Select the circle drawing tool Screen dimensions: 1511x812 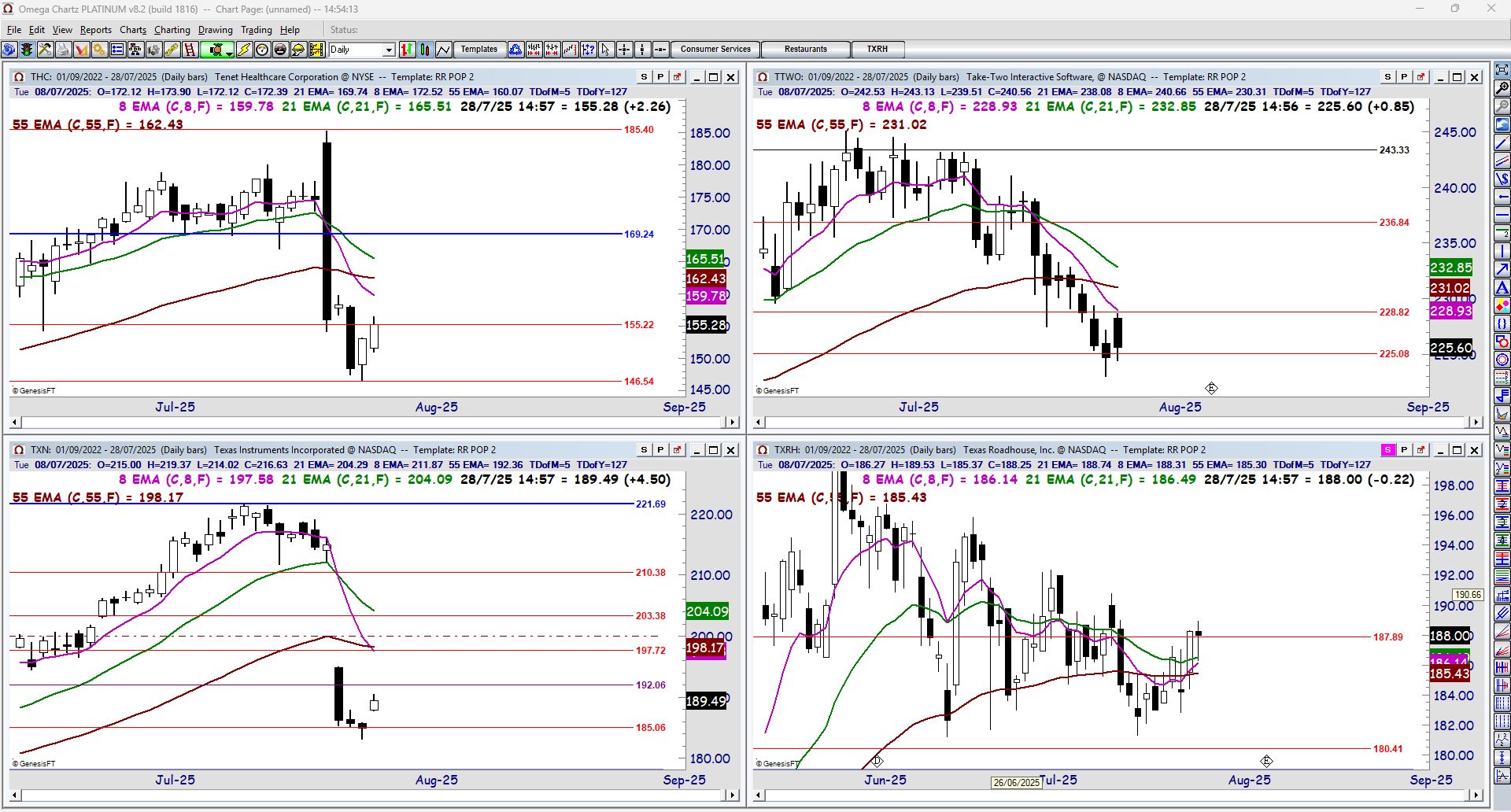(x=1502, y=360)
